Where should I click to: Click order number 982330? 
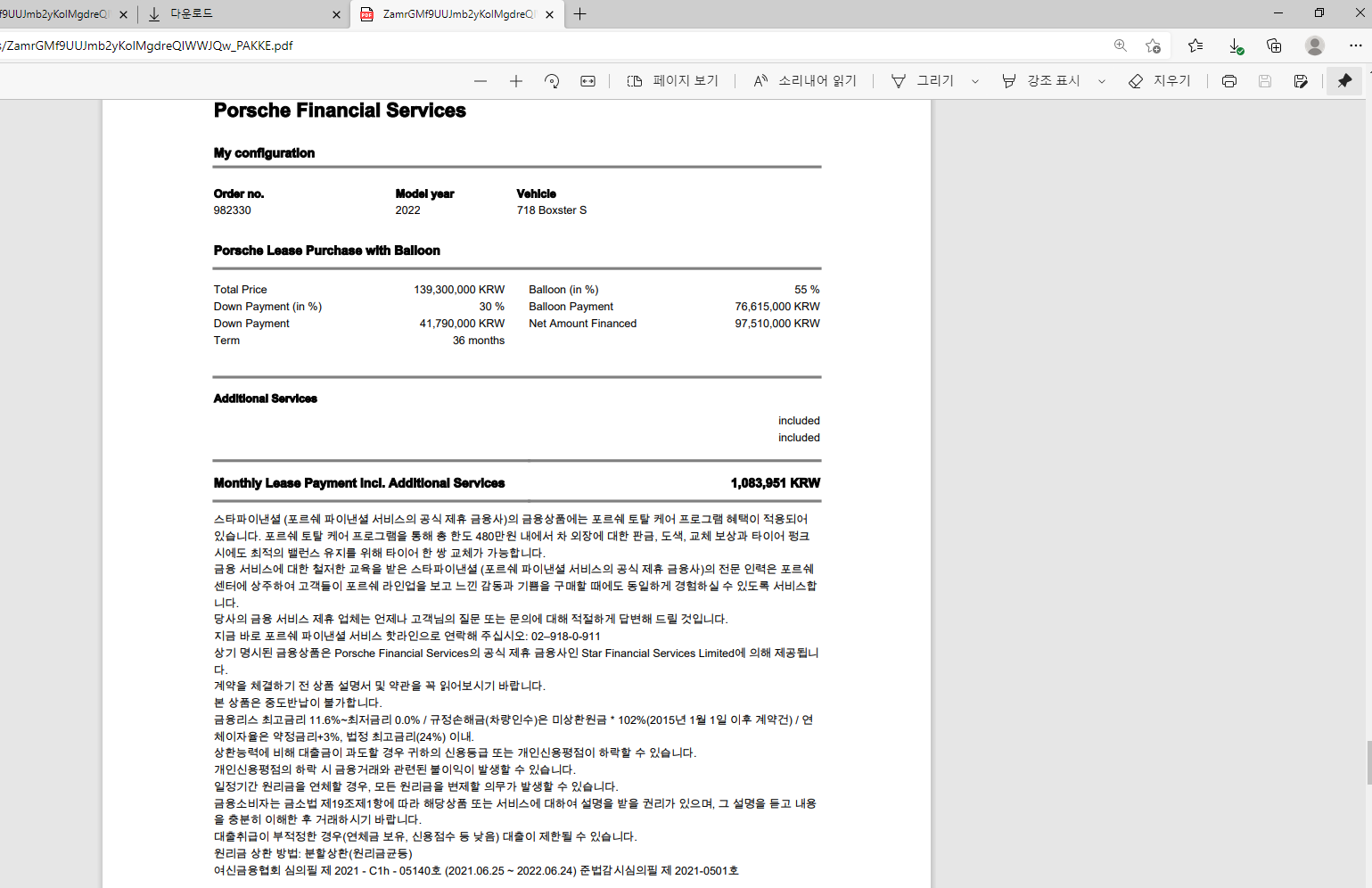click(232, 210)
